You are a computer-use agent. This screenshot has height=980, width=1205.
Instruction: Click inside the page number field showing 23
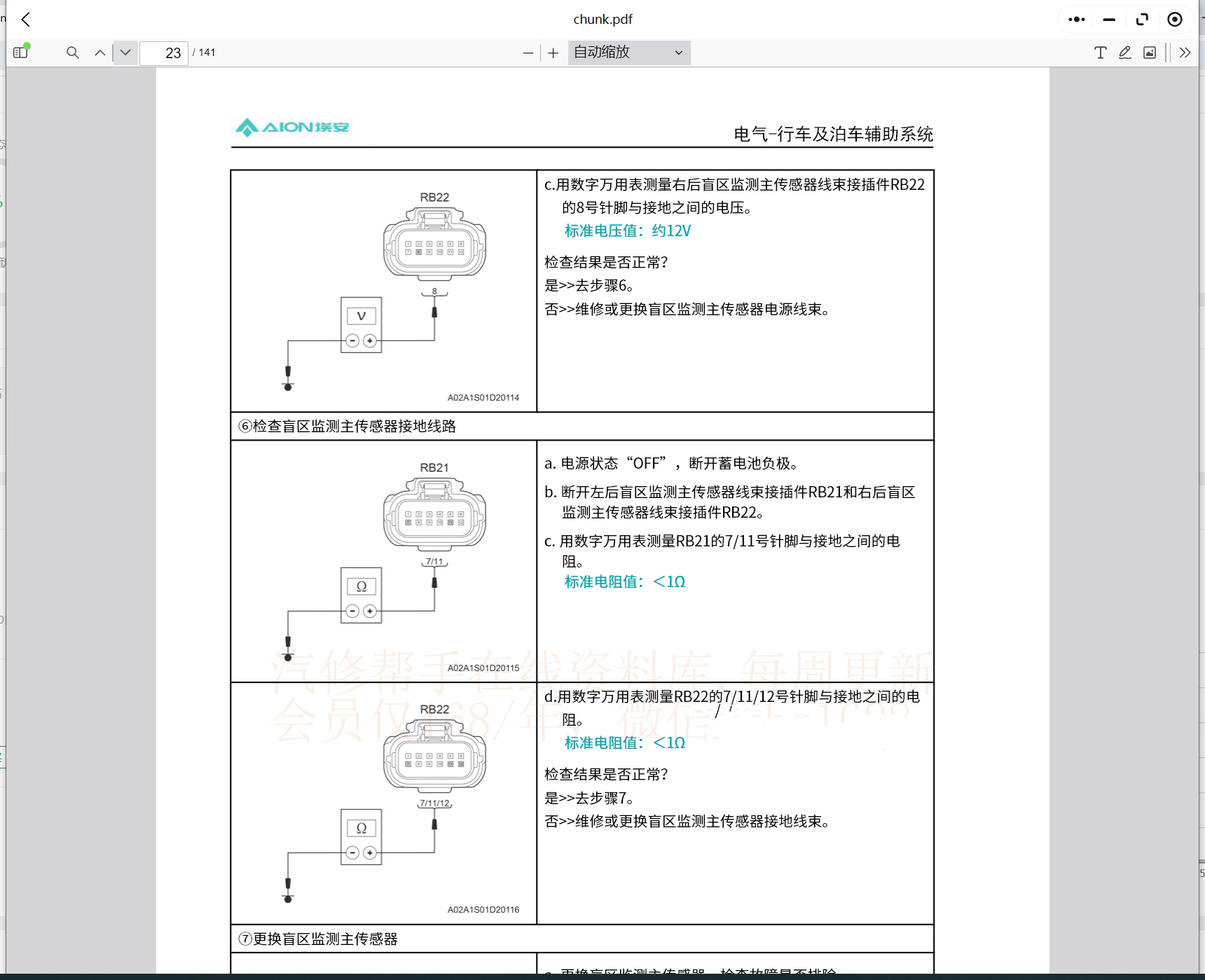point(165,53)
